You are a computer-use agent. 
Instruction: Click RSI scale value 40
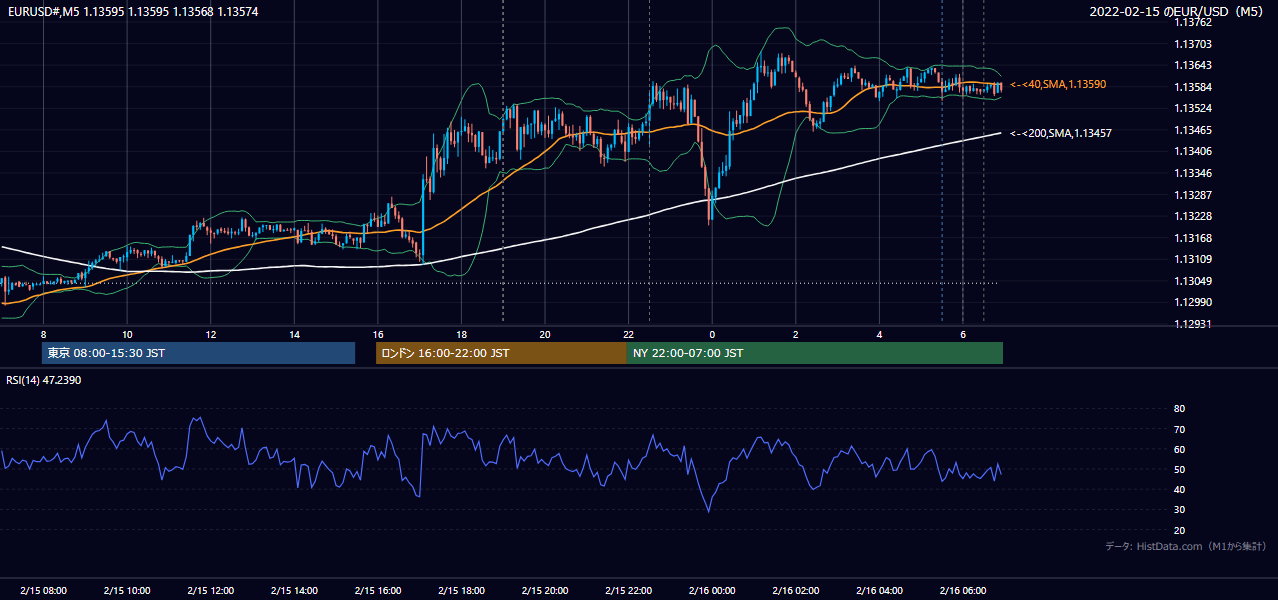tap(1179, 489)
